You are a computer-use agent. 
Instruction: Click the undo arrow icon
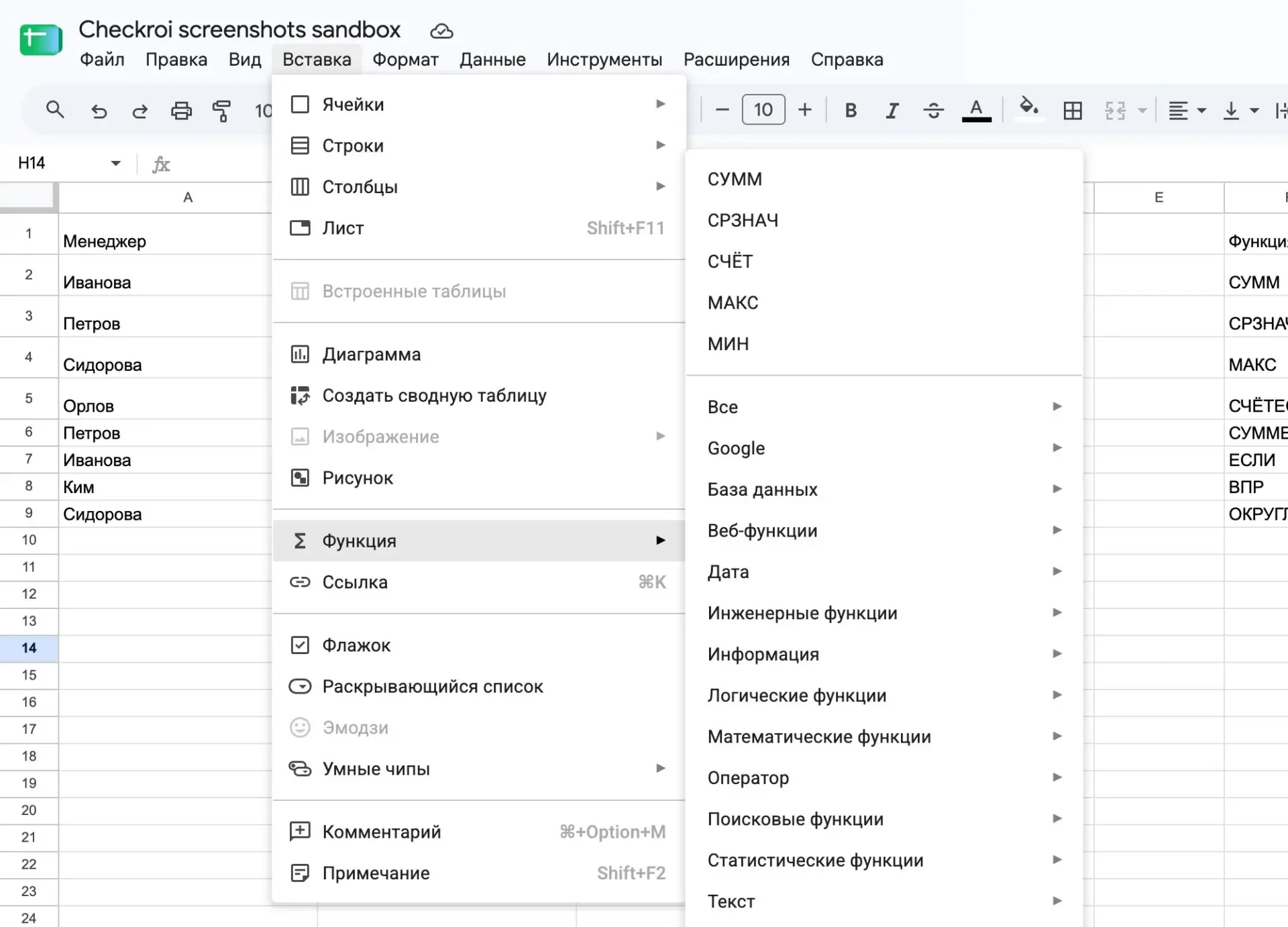pyautogui.click(x=99, y=110)
